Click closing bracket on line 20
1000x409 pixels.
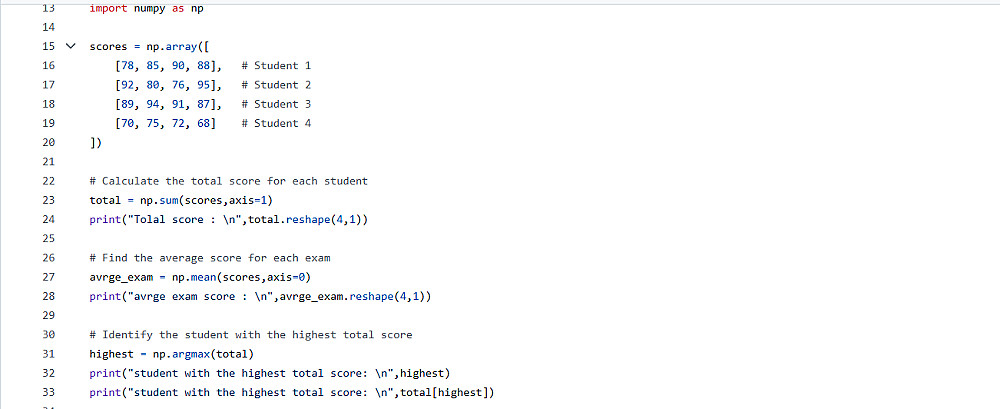(x=95, y=143)
